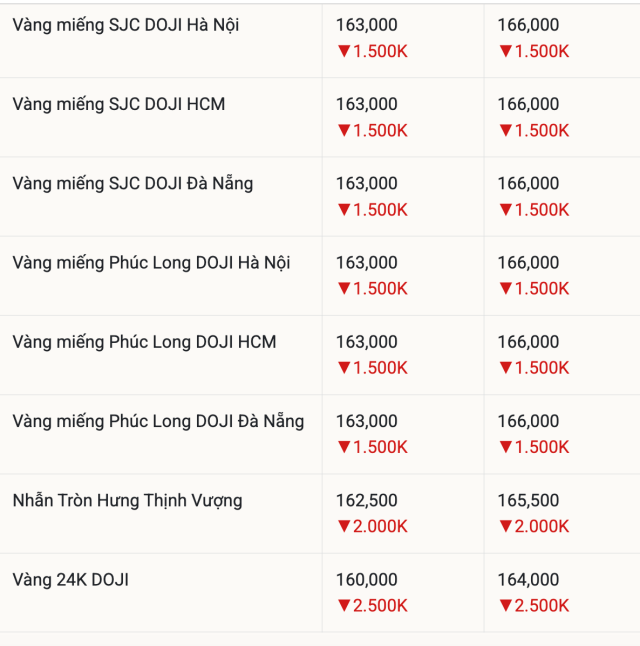This screenshot has width=640, height=646.
Task: Select the Vàng miếng SJC DOJI HCM label
Action: 119,104
